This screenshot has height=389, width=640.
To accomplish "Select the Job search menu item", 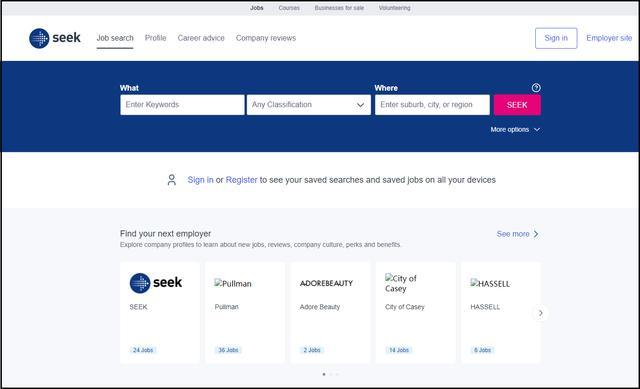I will 115,38.
